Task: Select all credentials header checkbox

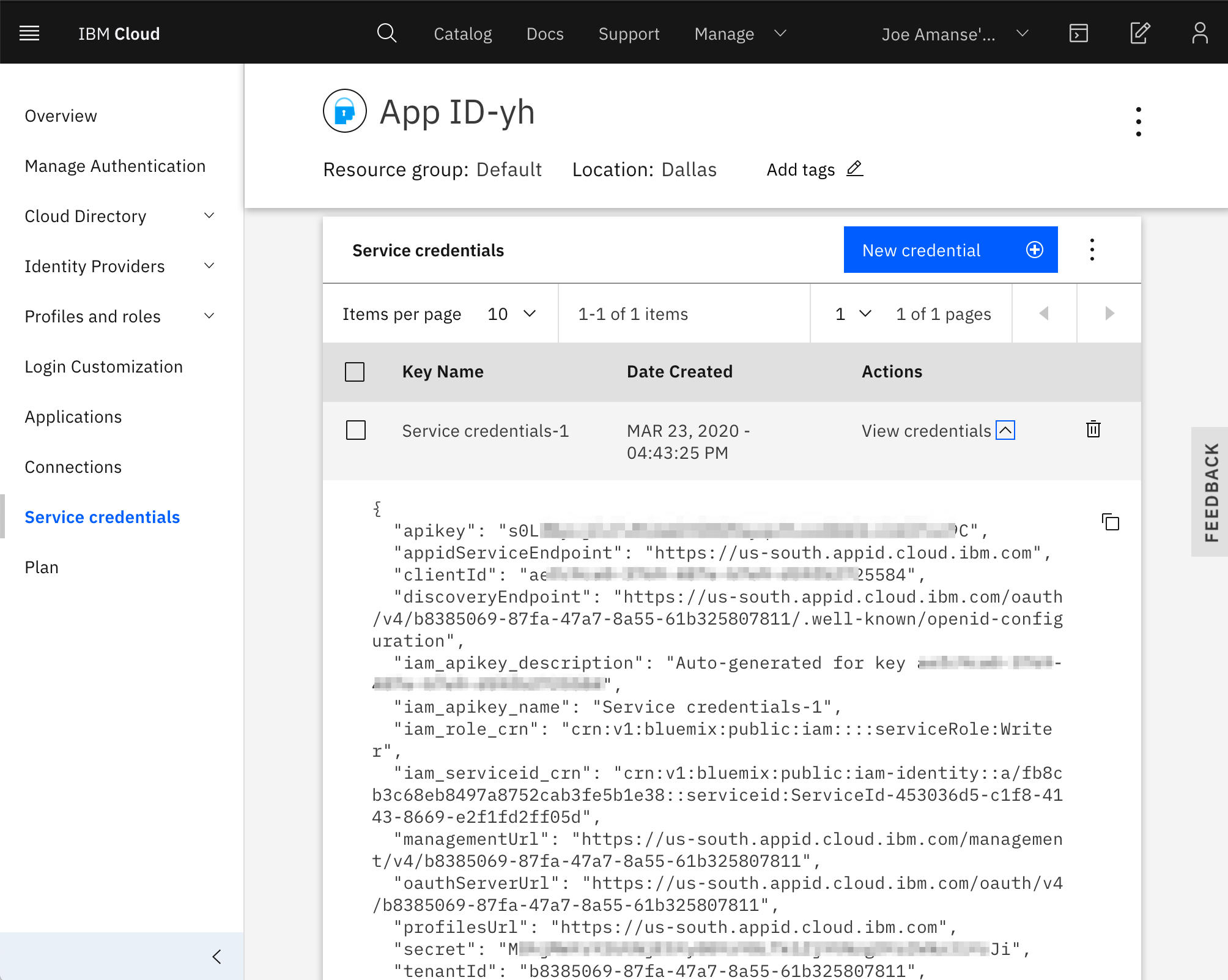Action: pyautogui.click(x=355, y=372)
